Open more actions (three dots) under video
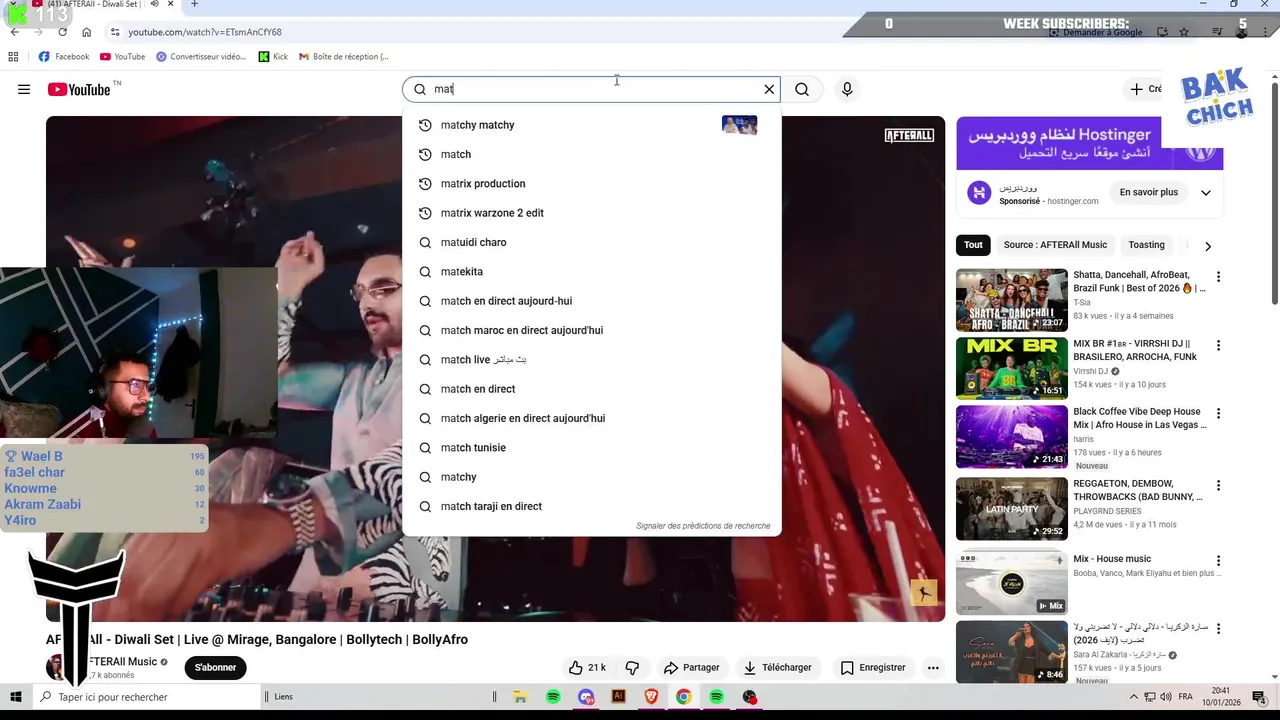This screenshot has height=720, width=1280. click(x=933, y=667)
